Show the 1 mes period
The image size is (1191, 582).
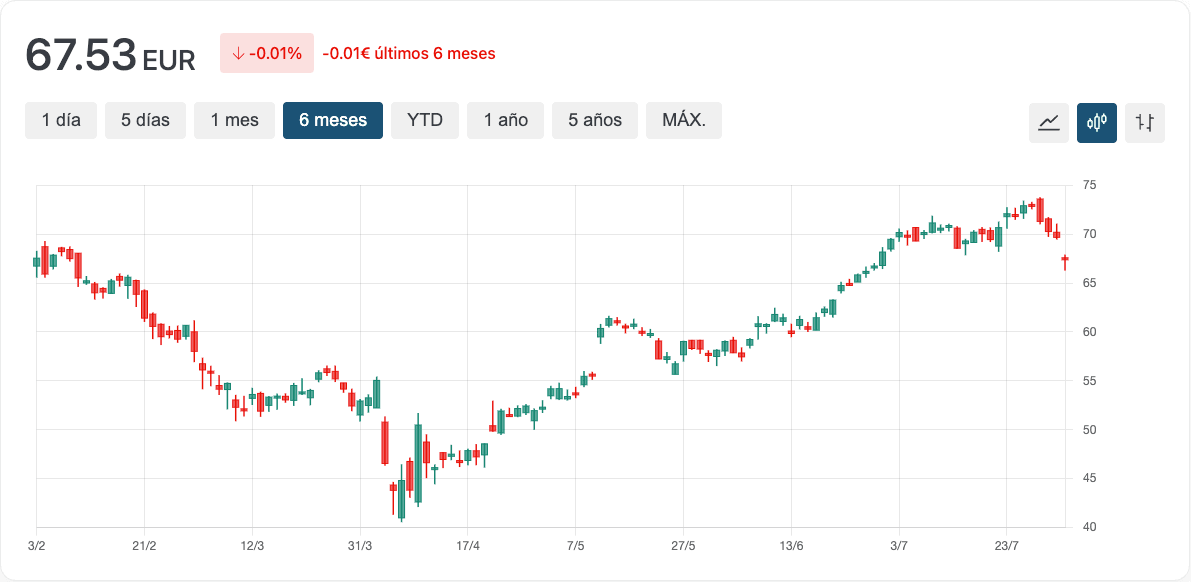(x=234, y=120)
